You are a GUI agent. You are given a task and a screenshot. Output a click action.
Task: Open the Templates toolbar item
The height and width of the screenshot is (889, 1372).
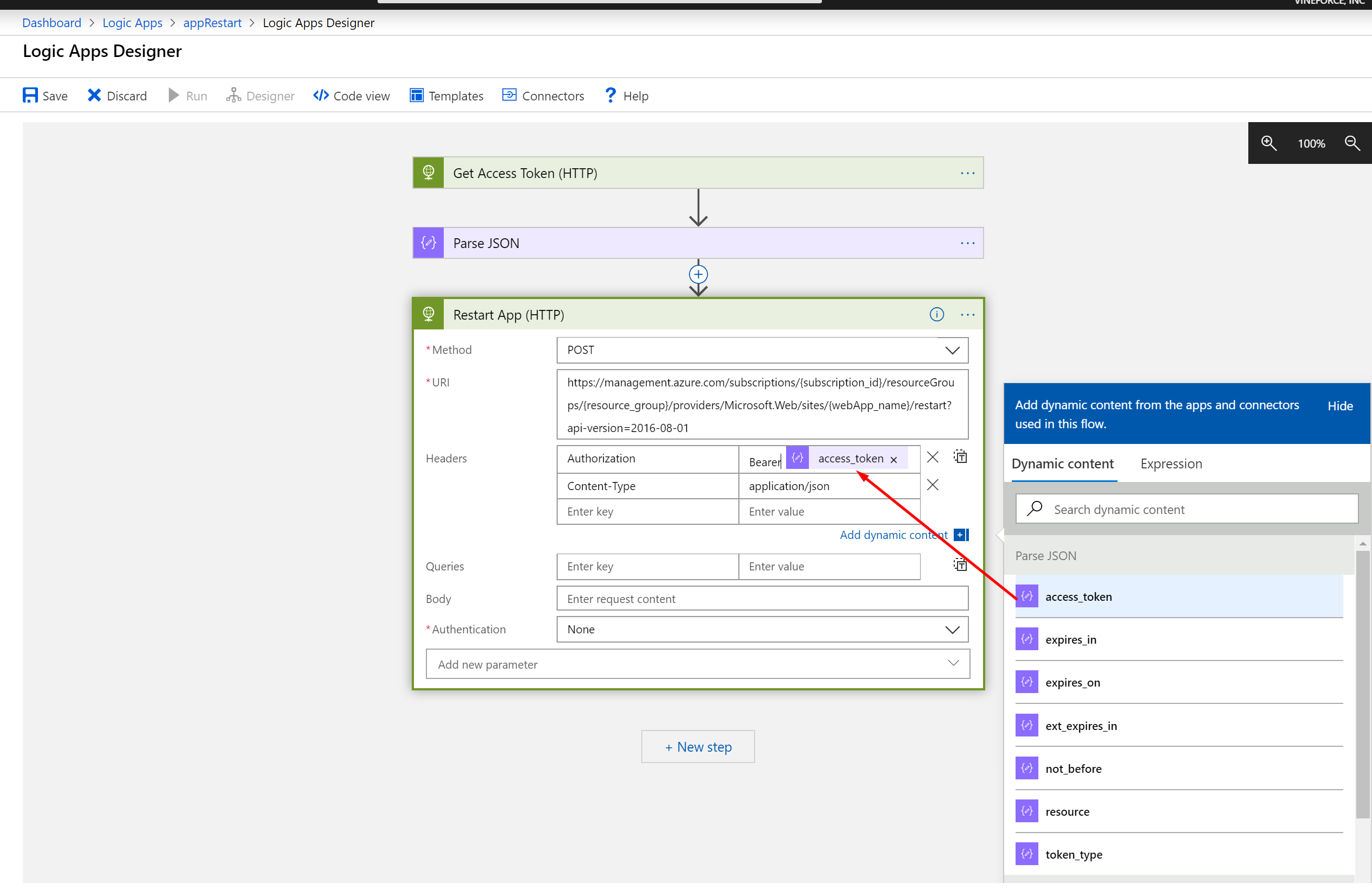point(446,96)
